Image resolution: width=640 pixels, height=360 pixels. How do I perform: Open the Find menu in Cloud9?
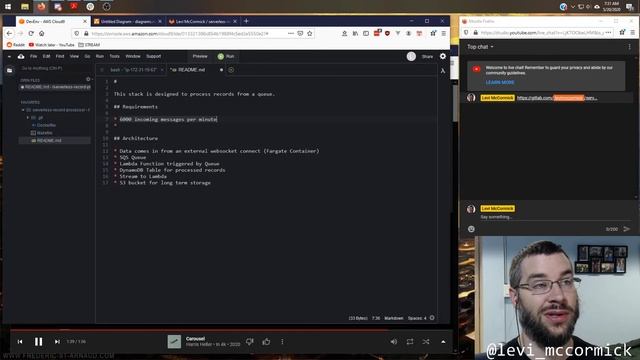60,56
